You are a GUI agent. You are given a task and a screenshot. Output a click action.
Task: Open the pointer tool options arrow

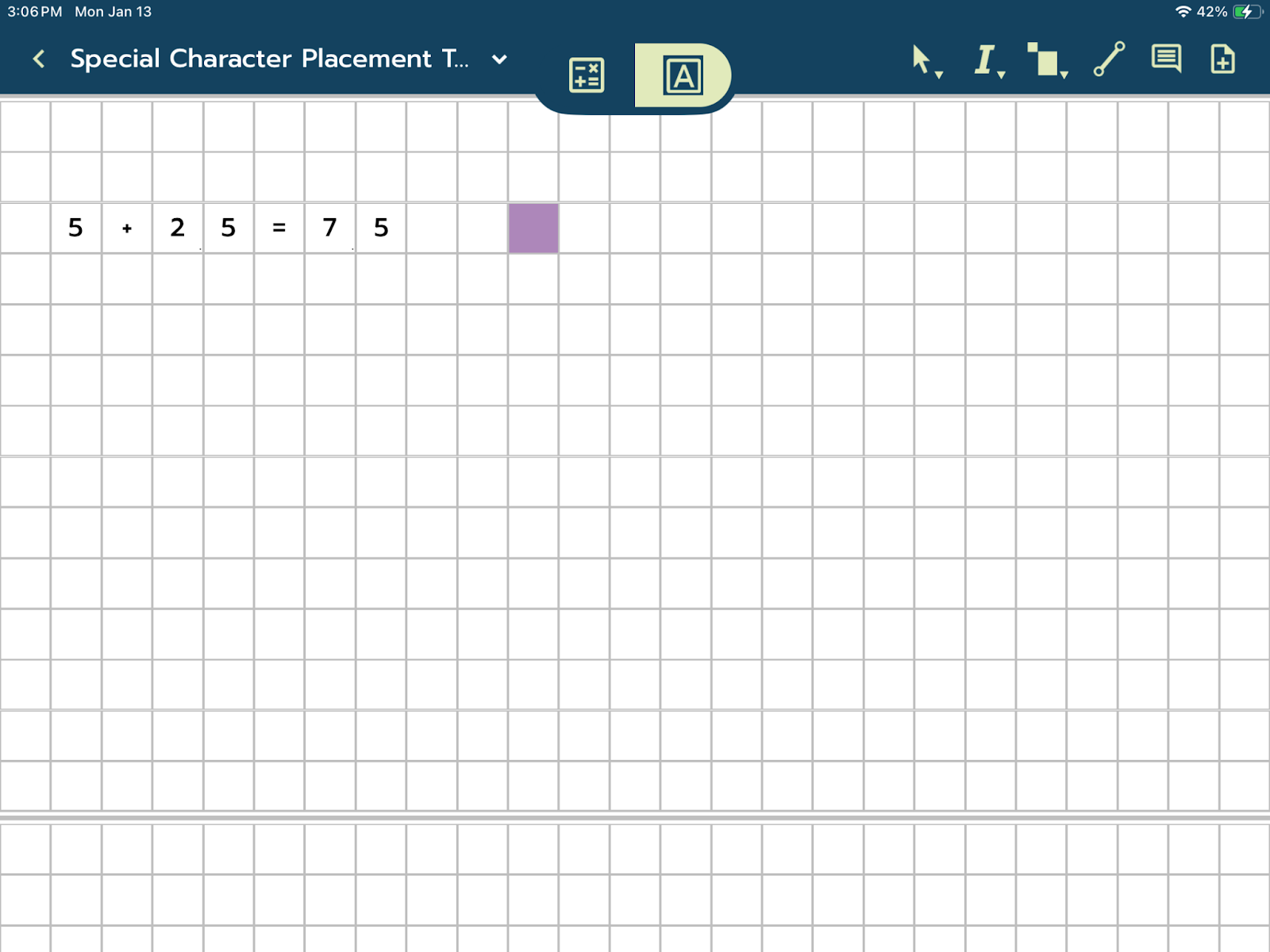(x=939, y=75)
